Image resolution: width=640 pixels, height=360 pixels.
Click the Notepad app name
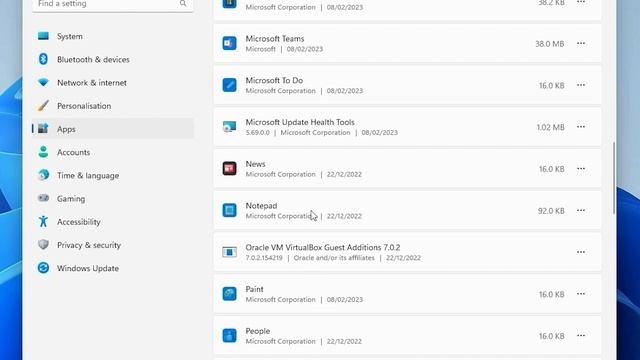(x=261, y=206)
